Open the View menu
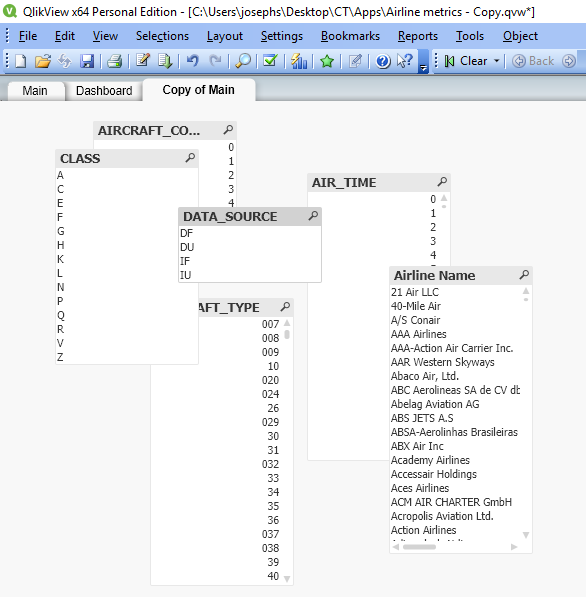This screenshot has width=586, height=597. tap(105, 36)
